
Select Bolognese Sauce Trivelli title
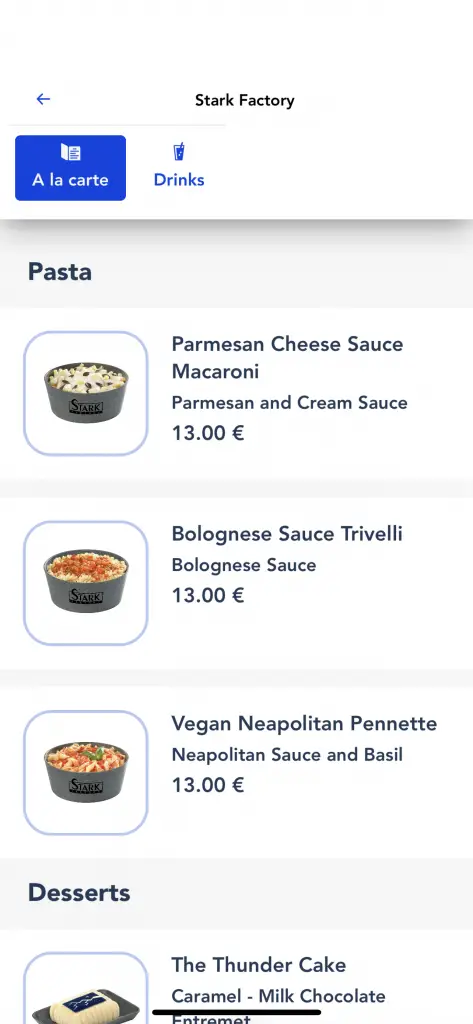(x=287, y=534)
